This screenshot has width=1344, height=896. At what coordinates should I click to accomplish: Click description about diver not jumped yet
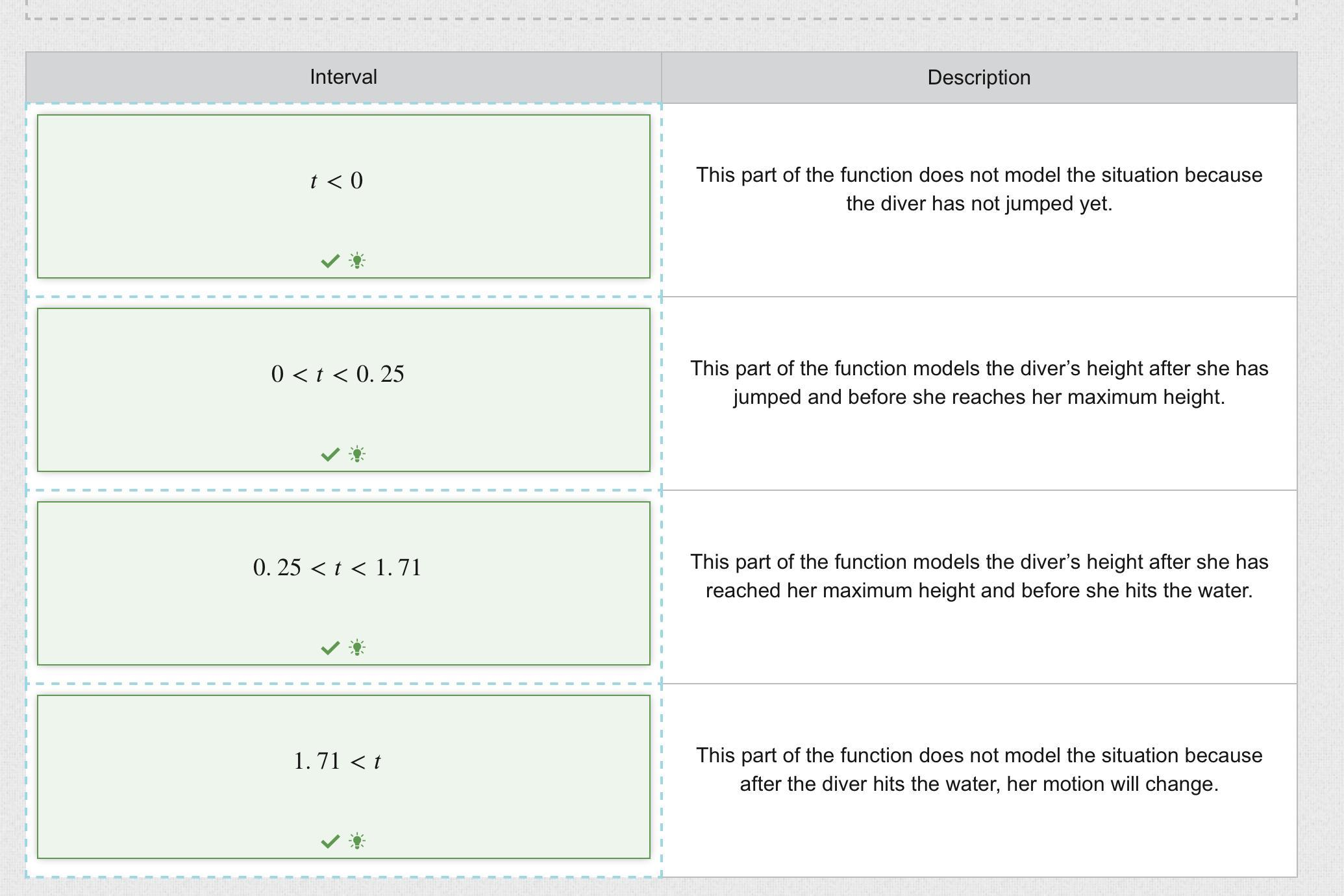[978, 189]
